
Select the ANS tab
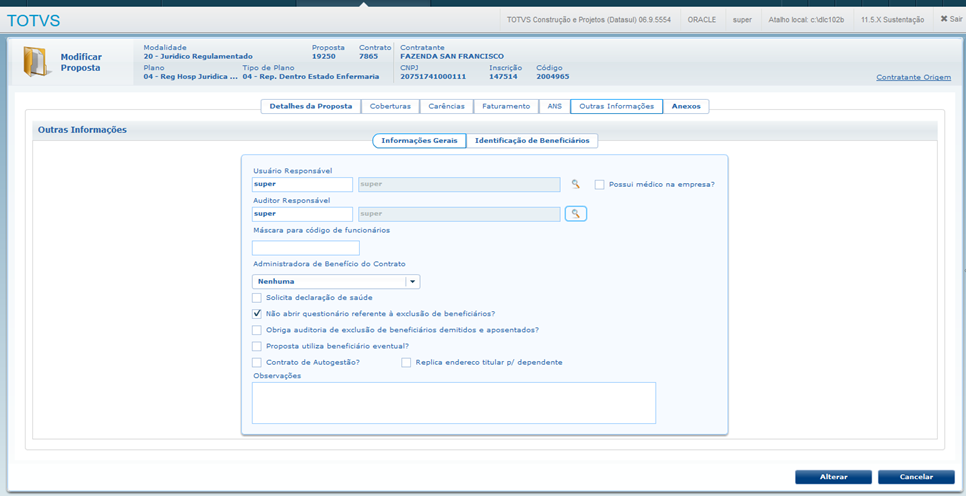pyautogui.click(x=554, y=107)
